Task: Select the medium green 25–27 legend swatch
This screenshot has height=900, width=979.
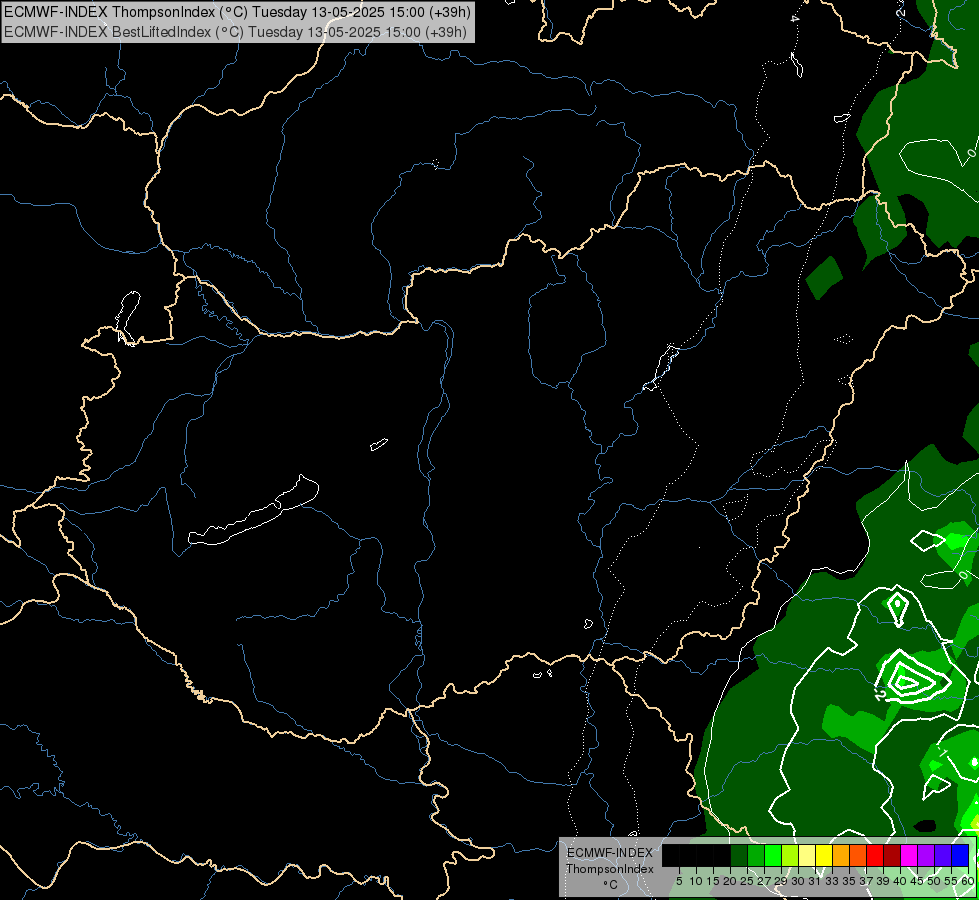Action: click(756, 855)
